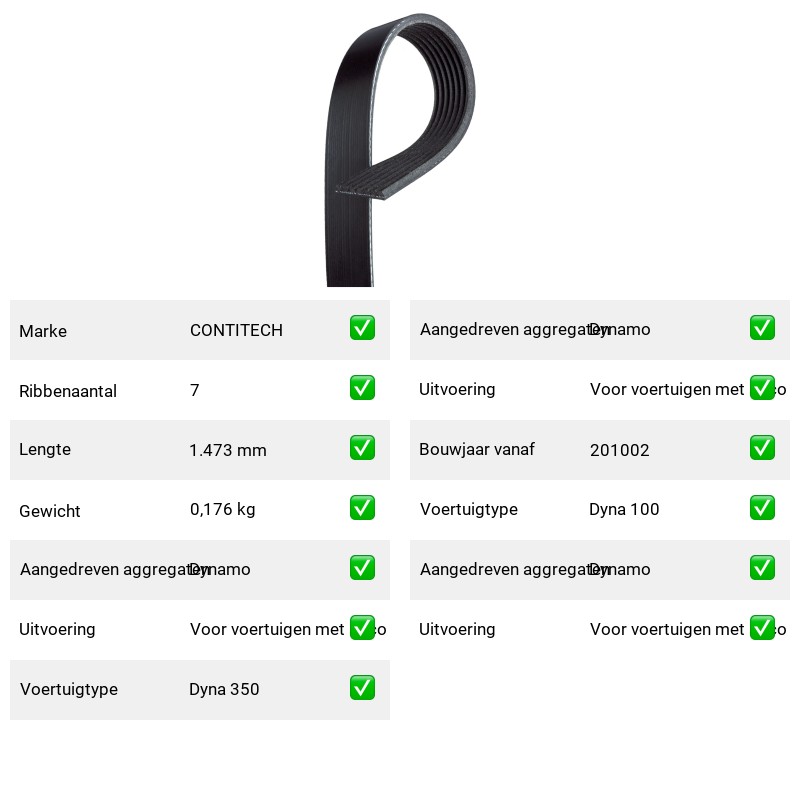Click the Gewicht label
The height and width of the screenshot is (800, 800).
[x=49, y=511]
